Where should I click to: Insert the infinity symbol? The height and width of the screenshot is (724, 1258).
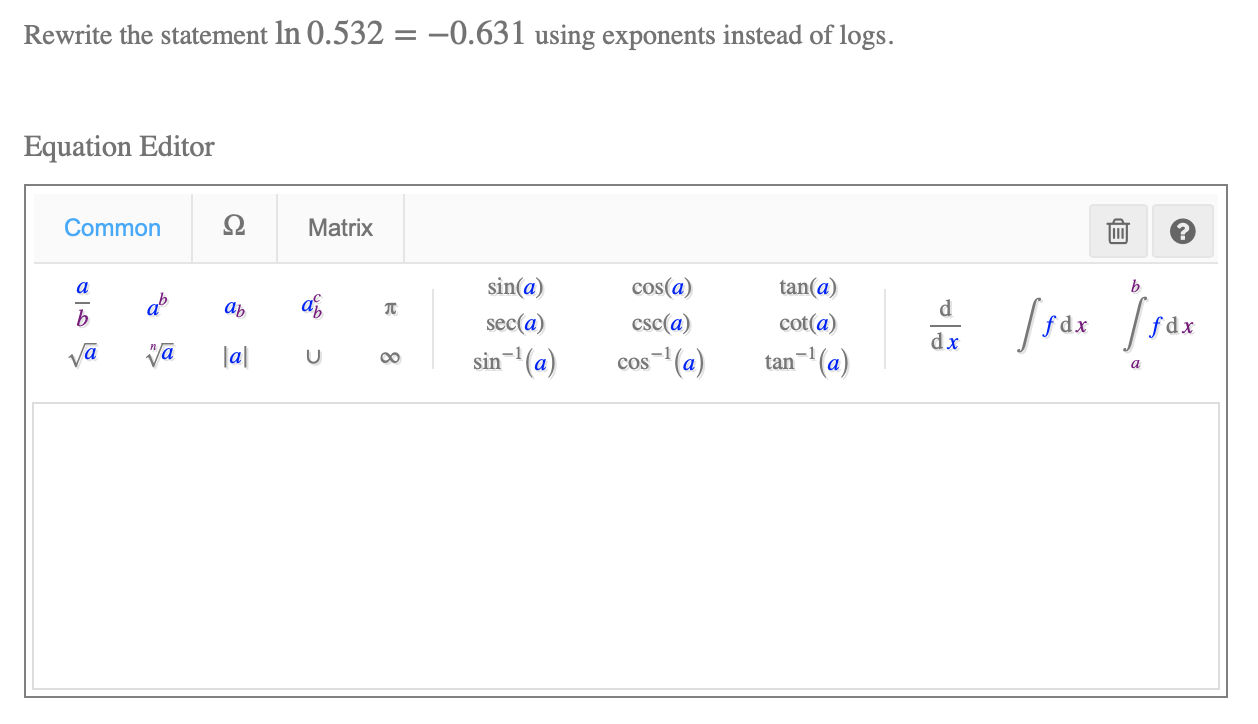[389, 356]
